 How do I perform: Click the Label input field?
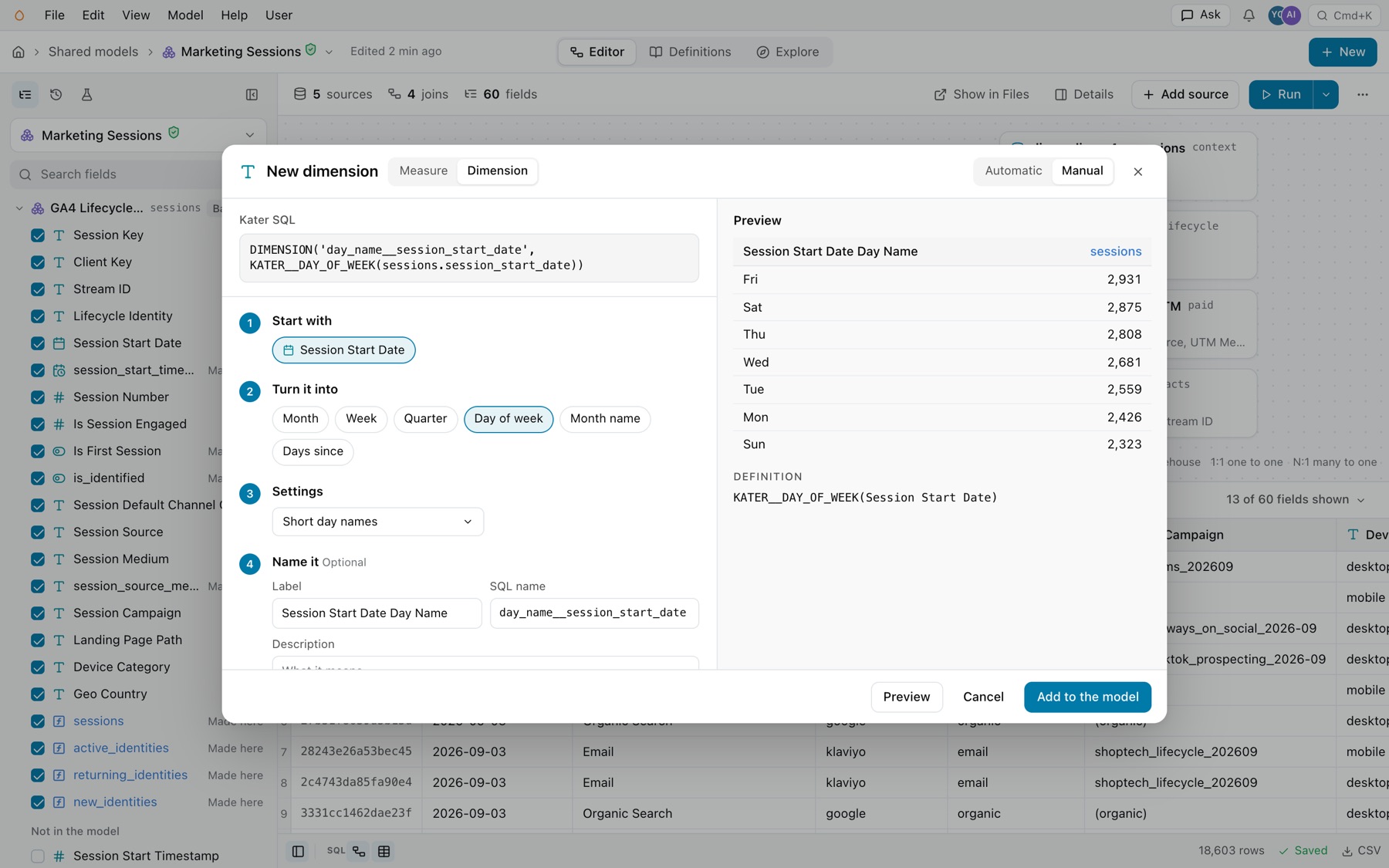point(377,613)
